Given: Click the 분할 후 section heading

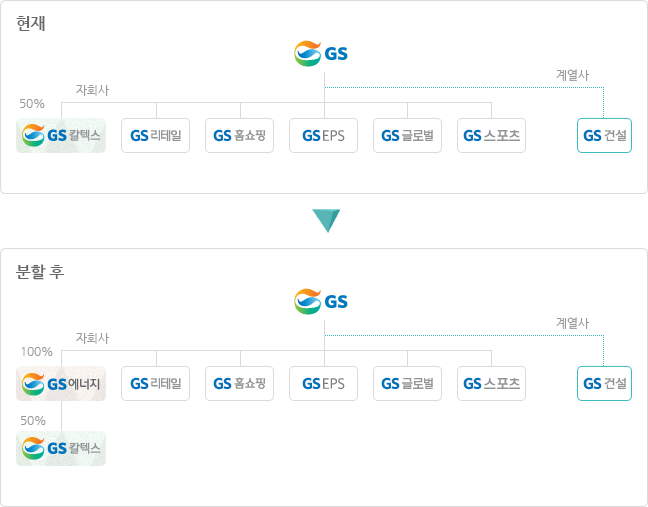Looking at the screenshot, I should click(41, 271).
